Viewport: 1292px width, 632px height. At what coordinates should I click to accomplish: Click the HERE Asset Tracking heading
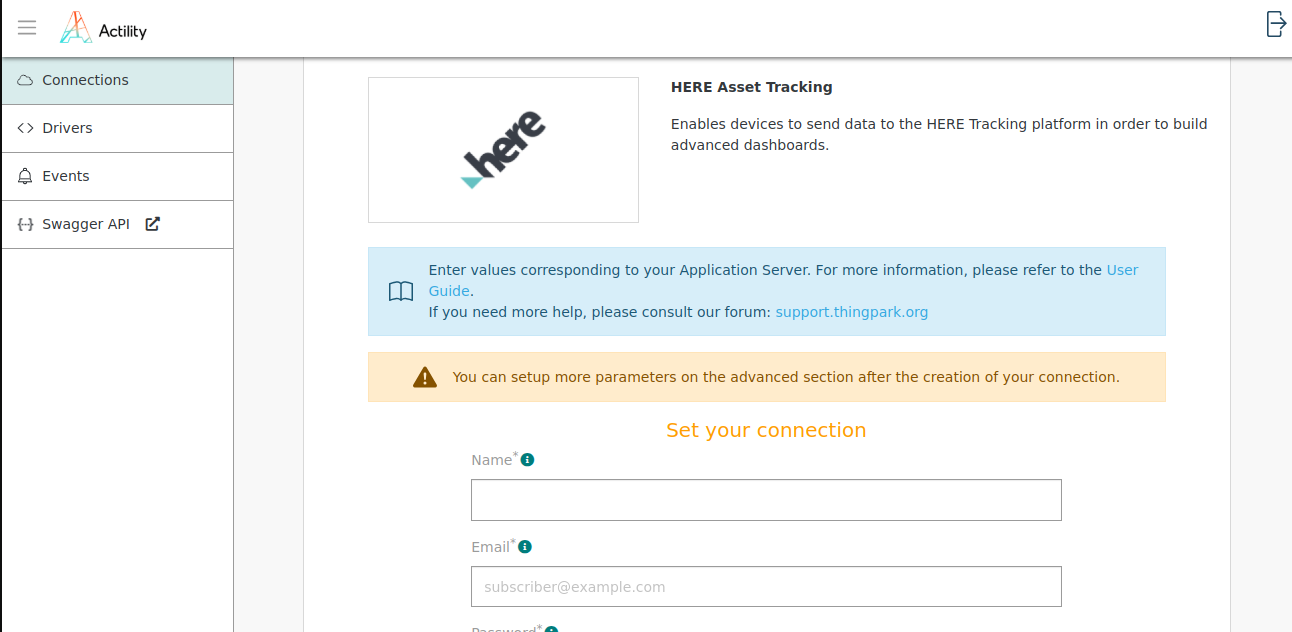pyautogui.click(x=752, y=87)
